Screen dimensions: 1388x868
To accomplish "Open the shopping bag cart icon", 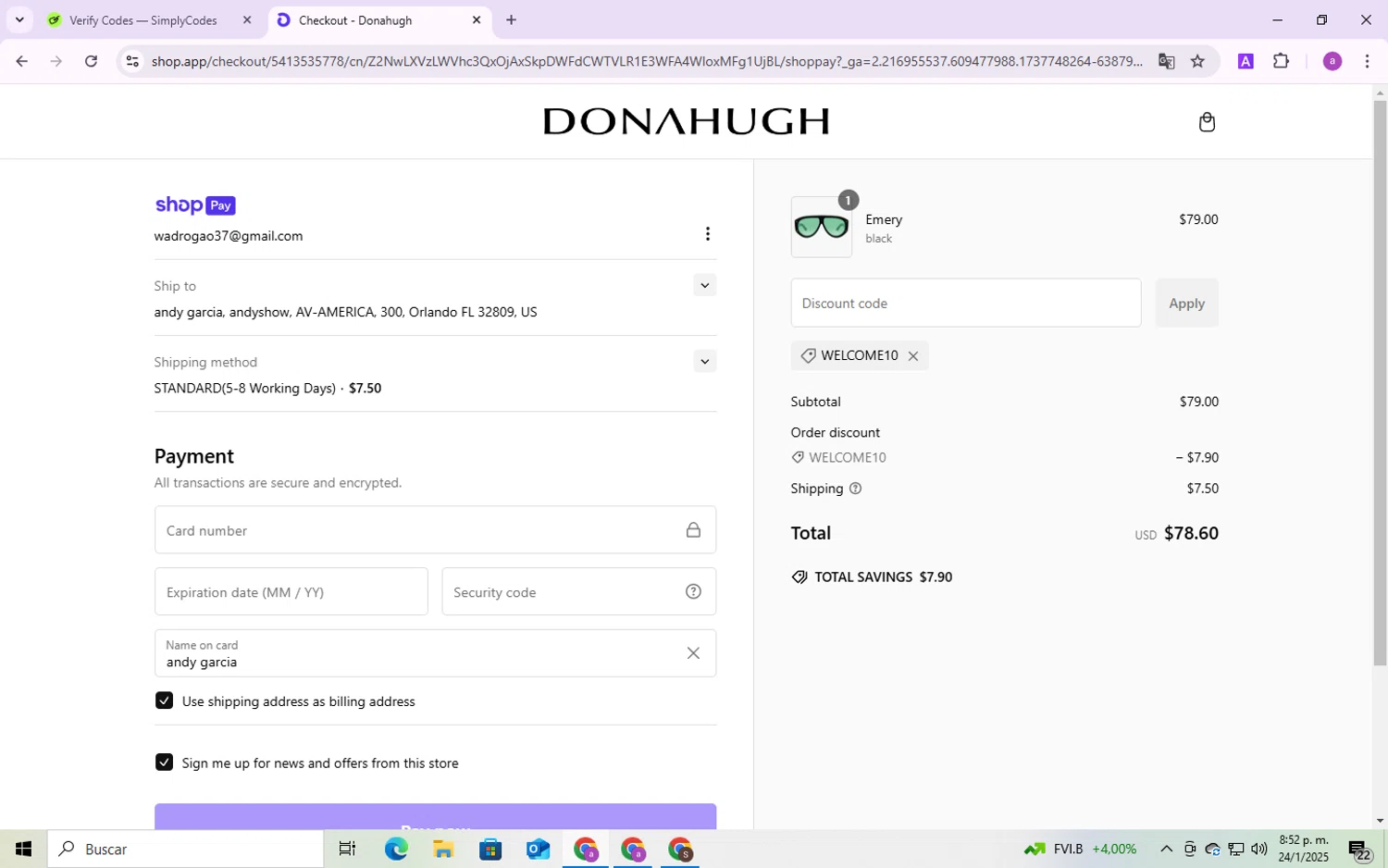I will [1207, 122].
